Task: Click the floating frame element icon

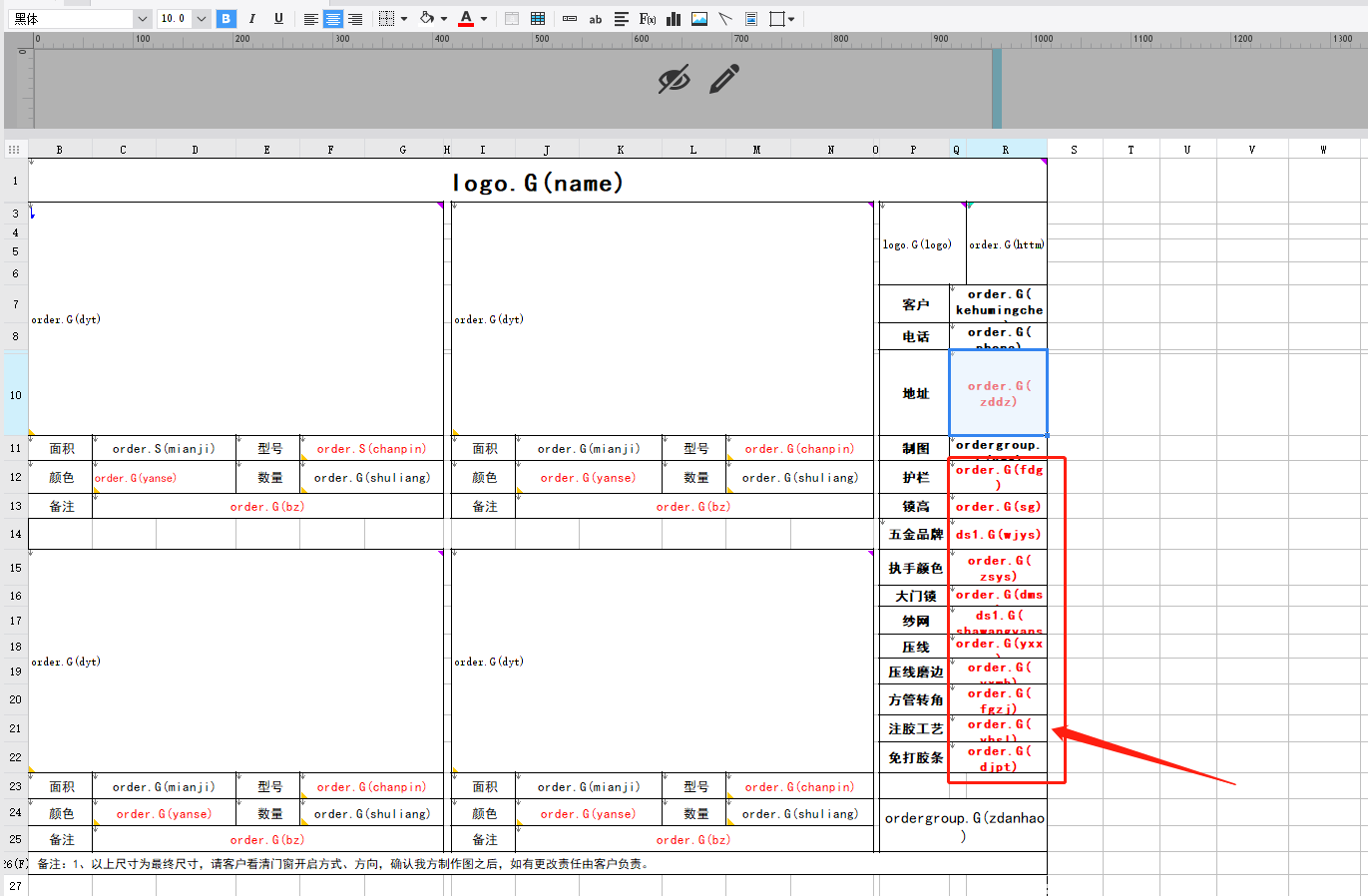Action: [777, 19]
